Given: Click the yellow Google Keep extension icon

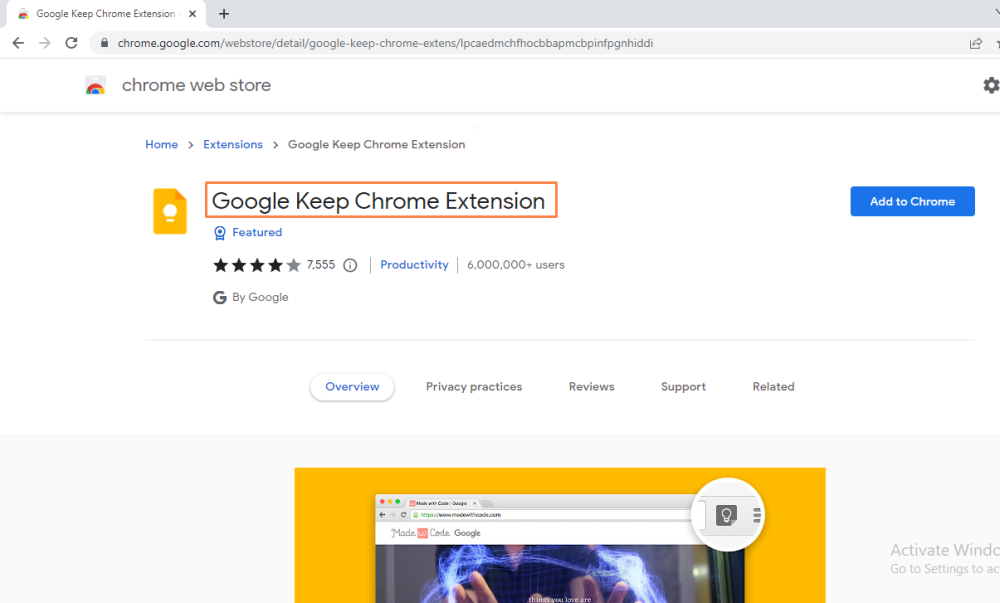Looking at the screenshot, I should pos(170,211).
